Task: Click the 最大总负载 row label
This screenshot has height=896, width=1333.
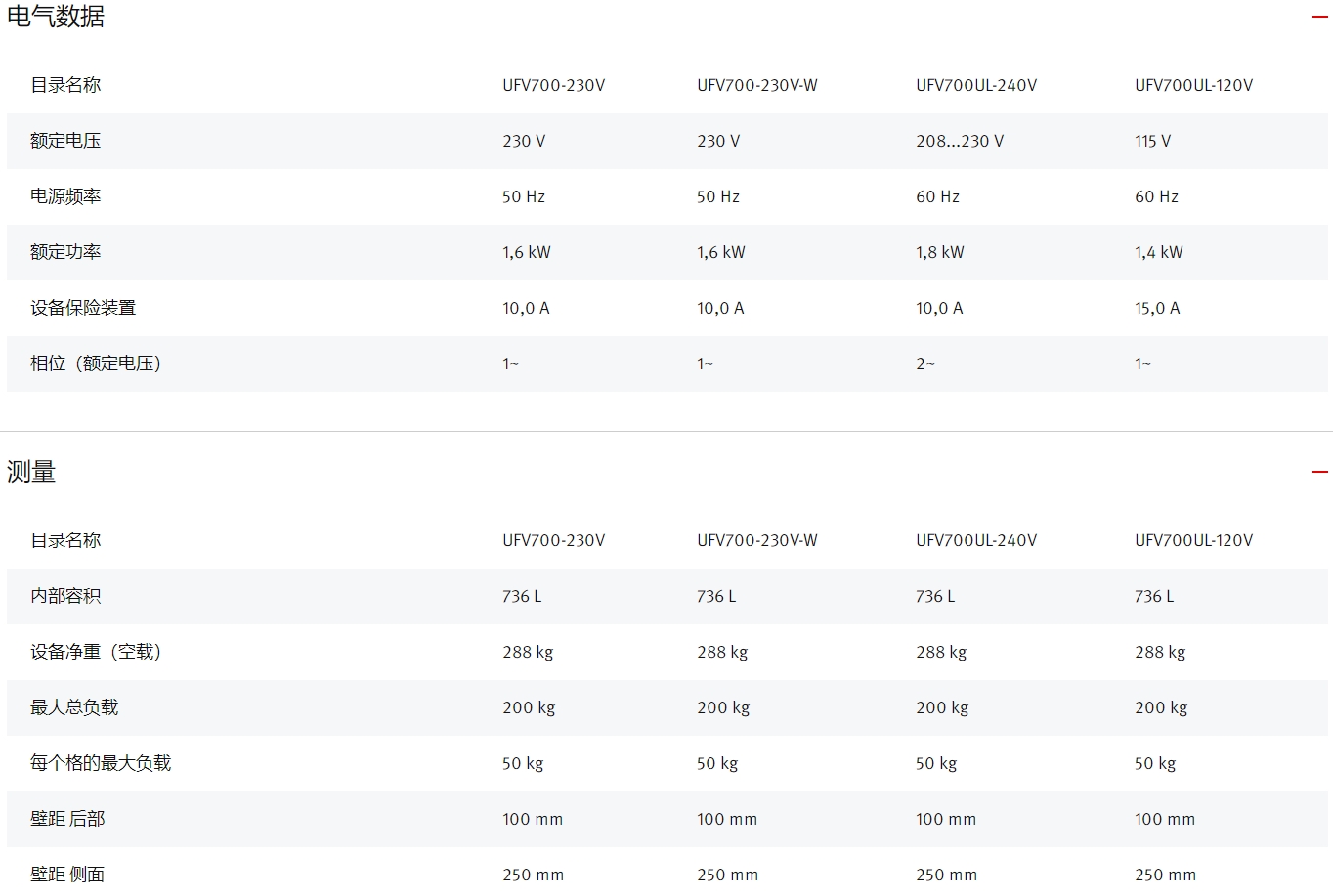Action: click(x=74, y=707)
